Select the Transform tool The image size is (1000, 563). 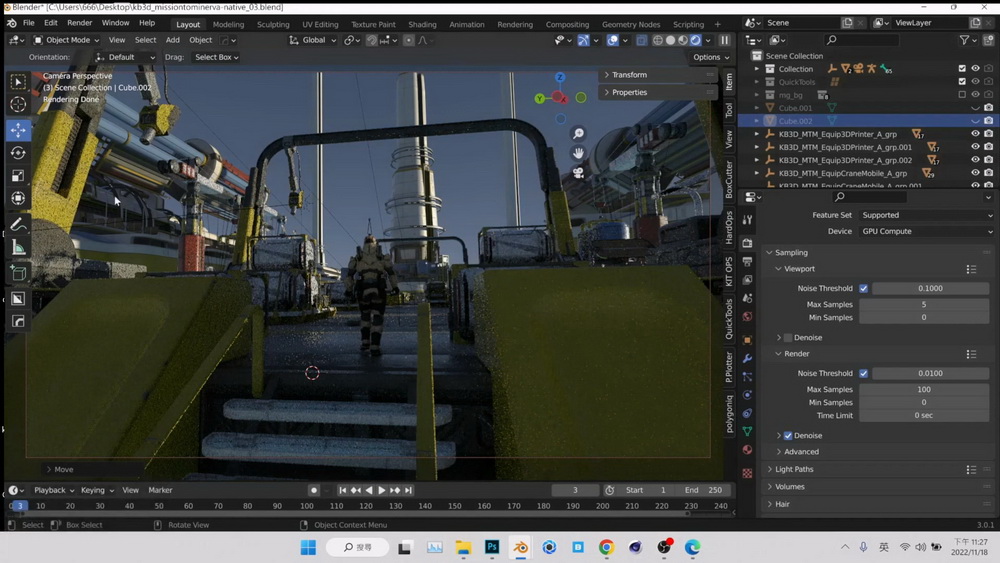click(18, 198)
